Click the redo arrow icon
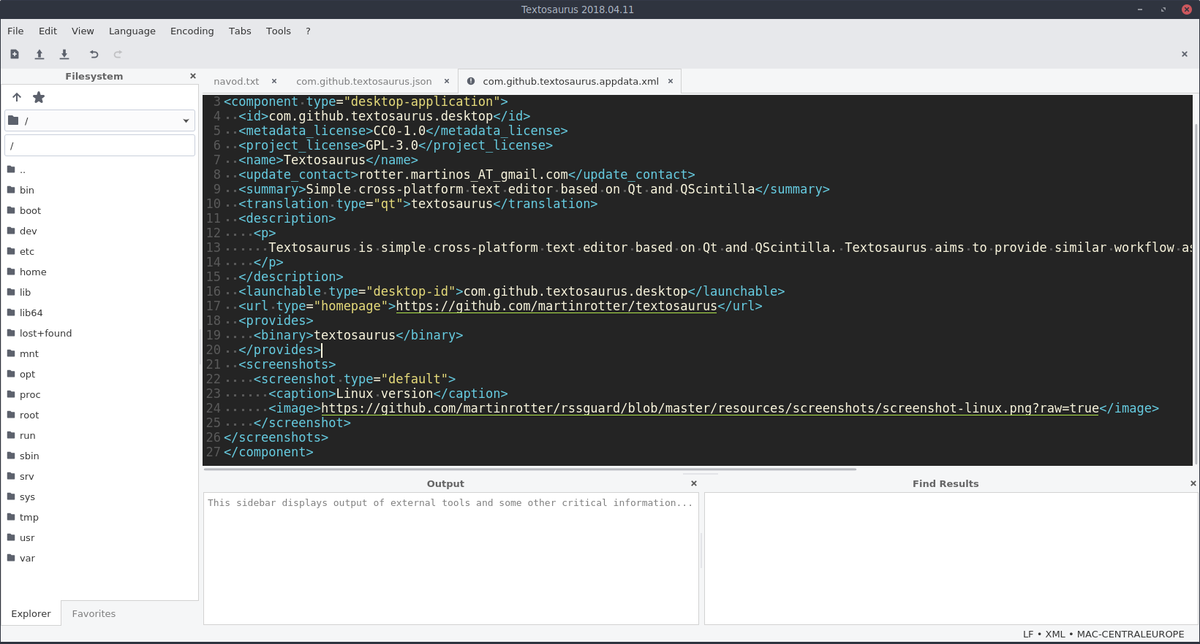 [x=118, y=55]
